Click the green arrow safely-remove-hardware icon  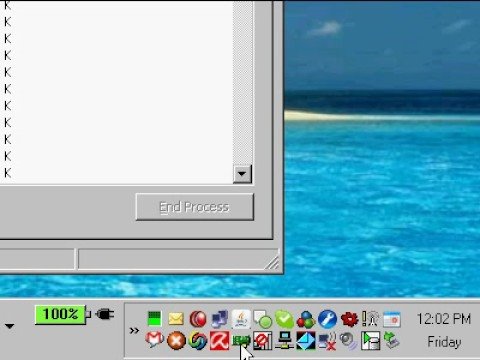click(x=392, y=340)
